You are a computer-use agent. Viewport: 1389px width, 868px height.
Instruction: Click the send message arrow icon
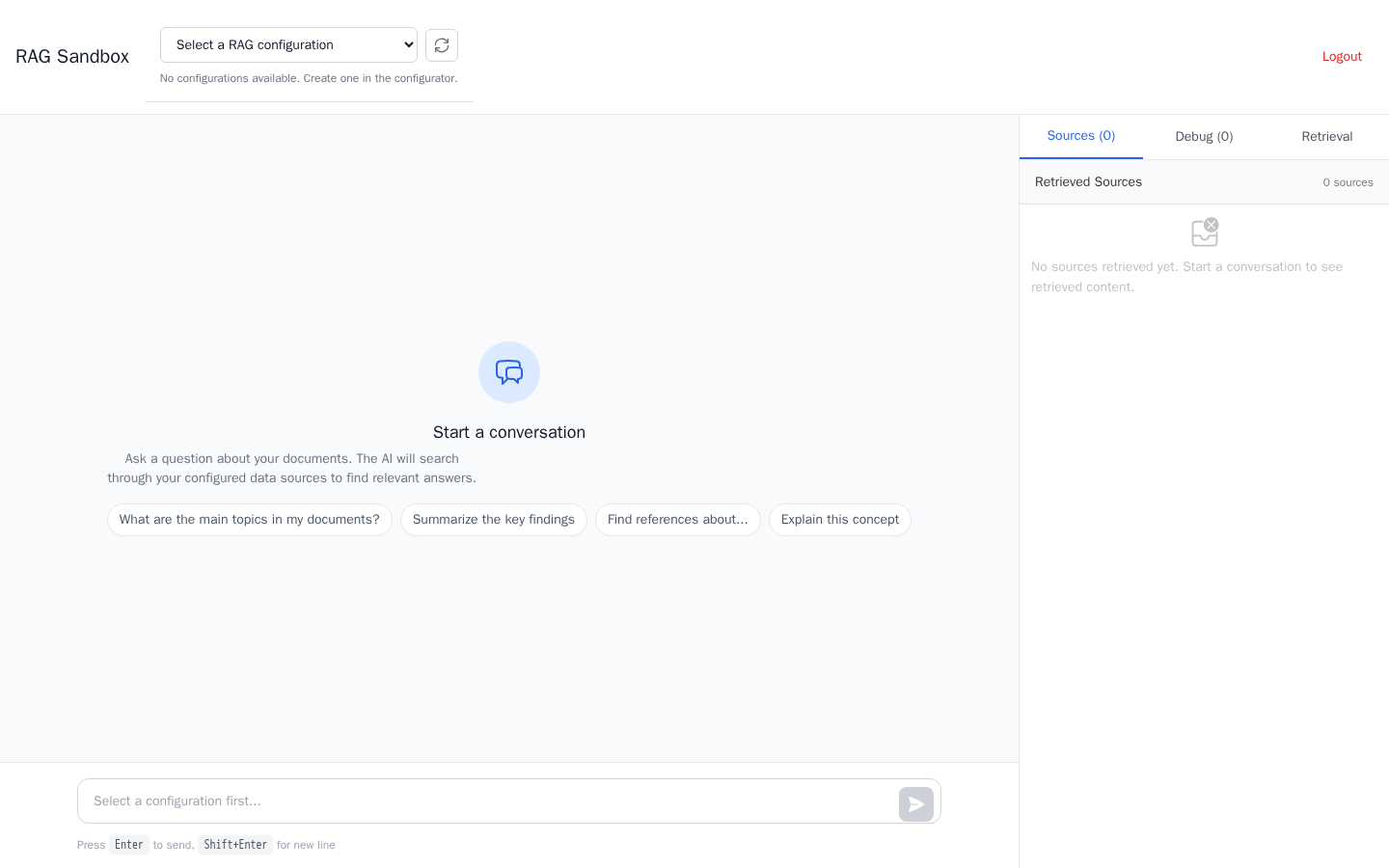coord(916,804)
